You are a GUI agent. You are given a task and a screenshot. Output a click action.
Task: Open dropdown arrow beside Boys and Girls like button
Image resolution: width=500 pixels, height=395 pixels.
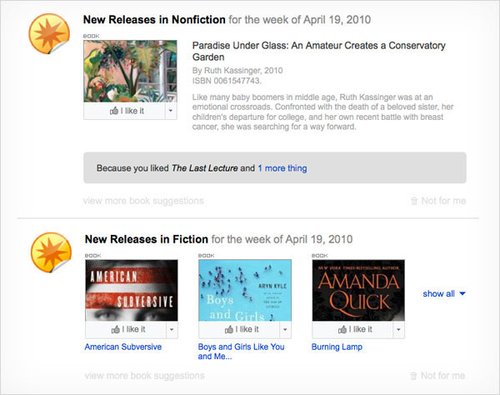[x=285, y=330]
